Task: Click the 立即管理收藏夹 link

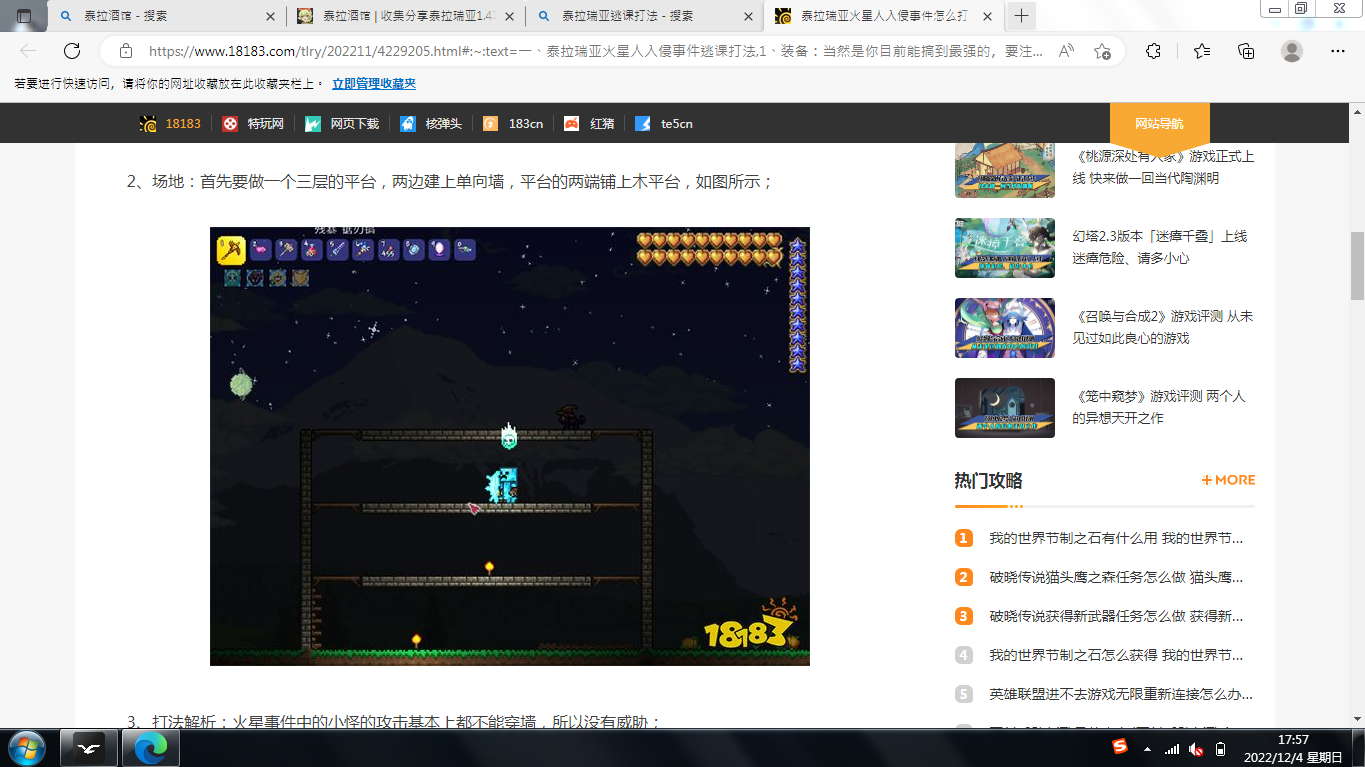Action: (374, 84)
